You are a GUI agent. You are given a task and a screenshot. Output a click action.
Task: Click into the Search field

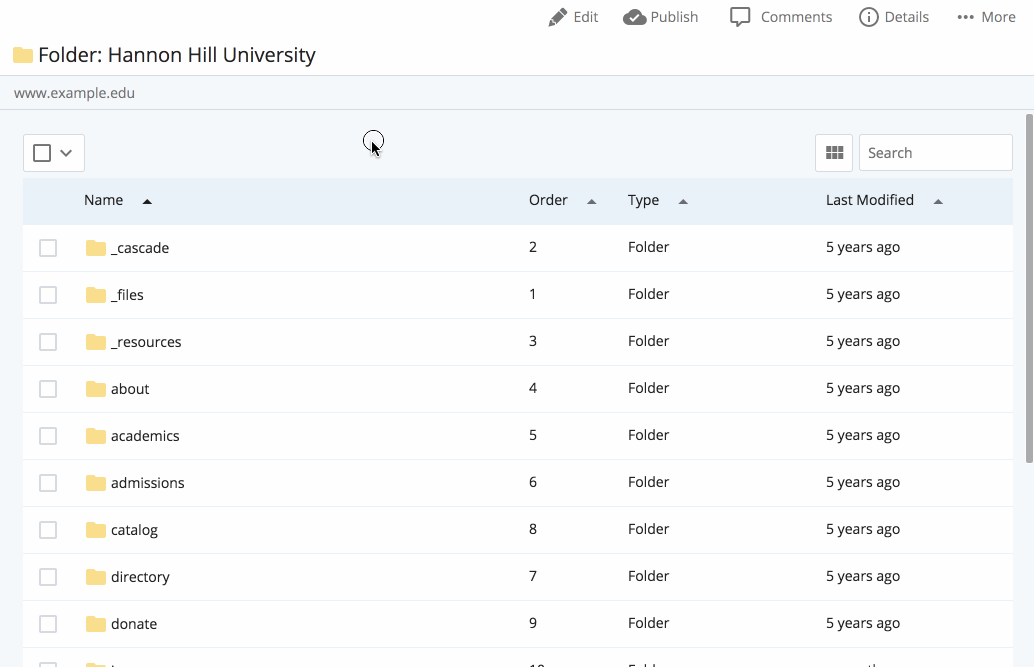pyautogui.click(x=936, y=153)
